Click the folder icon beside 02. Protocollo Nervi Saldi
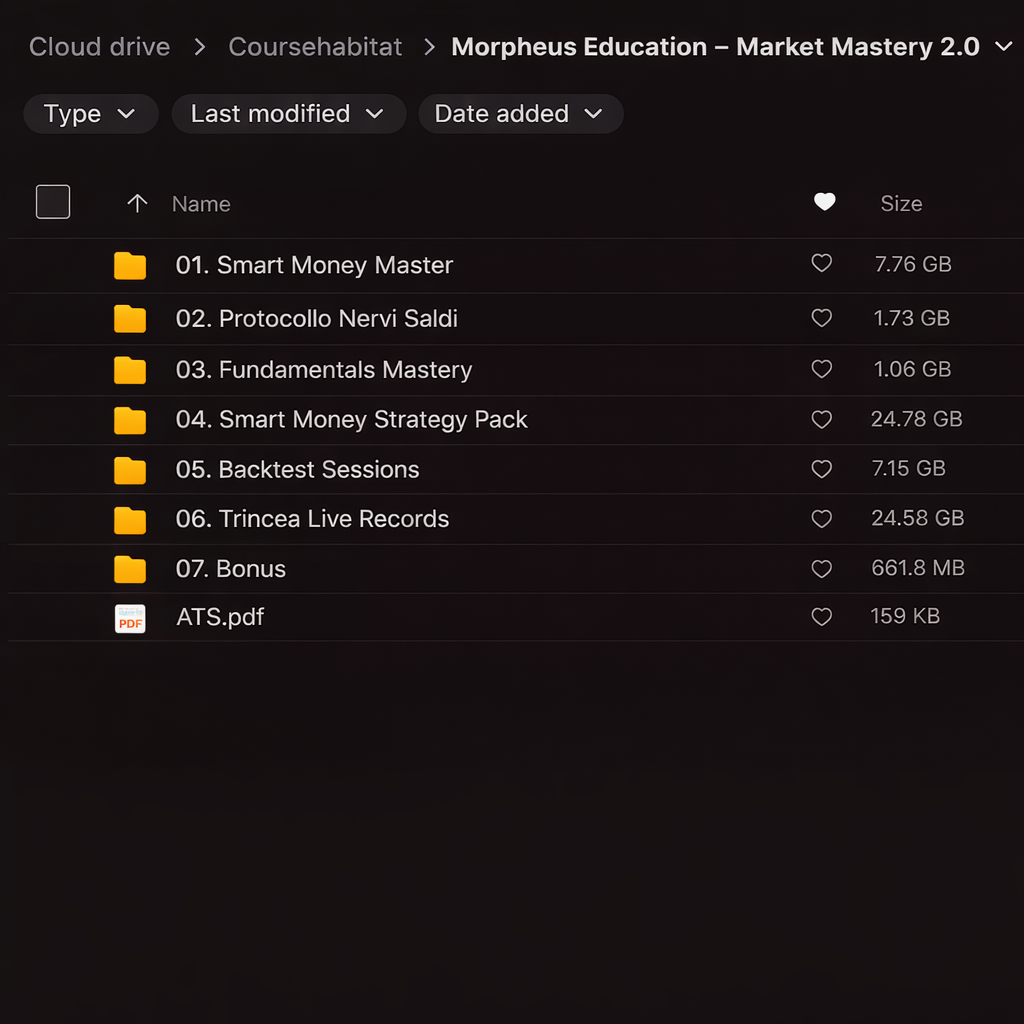The height and width of the screenshot is (1024, 1024). (130, 320)
